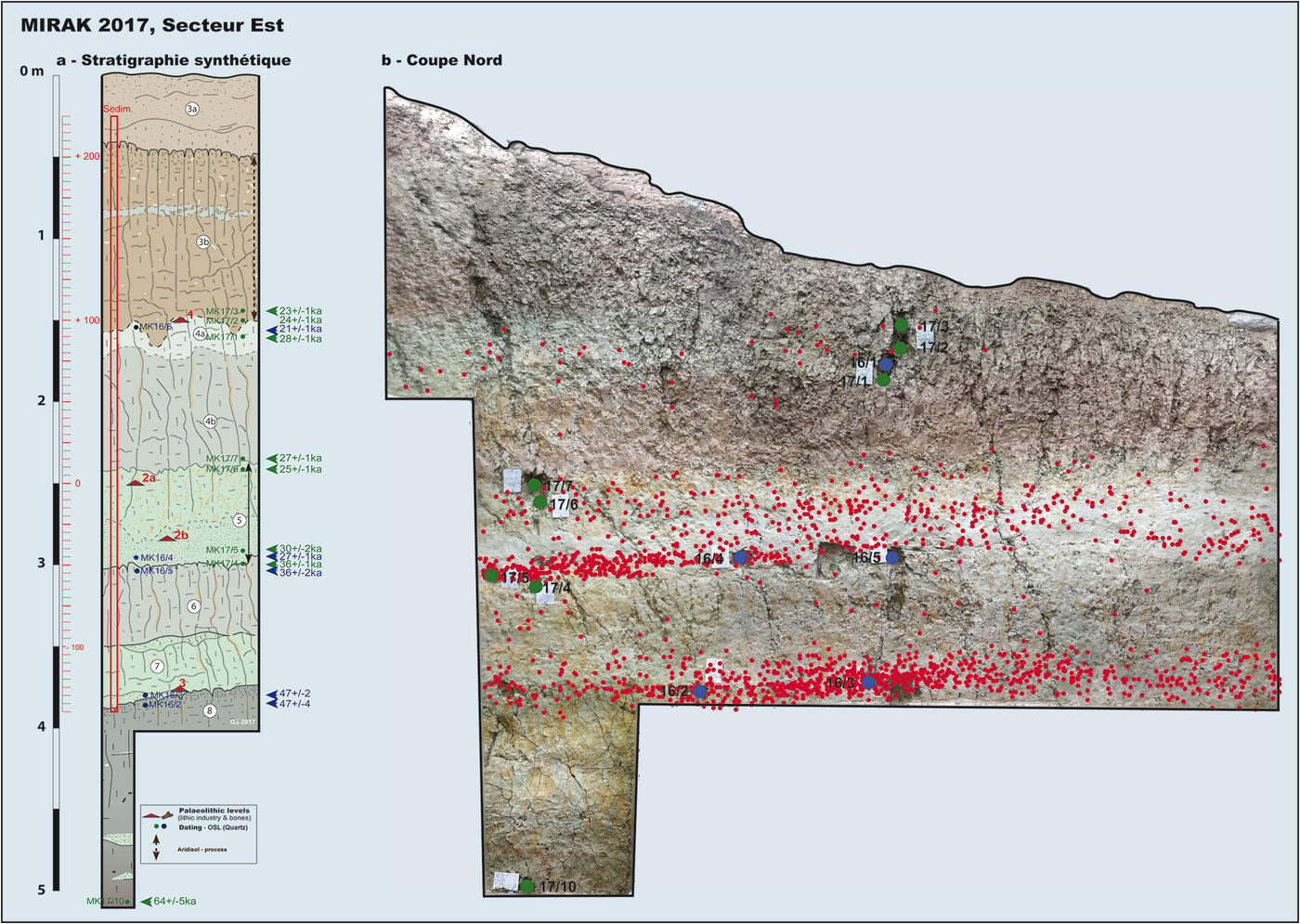Screen dimensions: 1300x924
Task: Click the 'b - Coupe Nord' heading
Action: coord(441,60)
